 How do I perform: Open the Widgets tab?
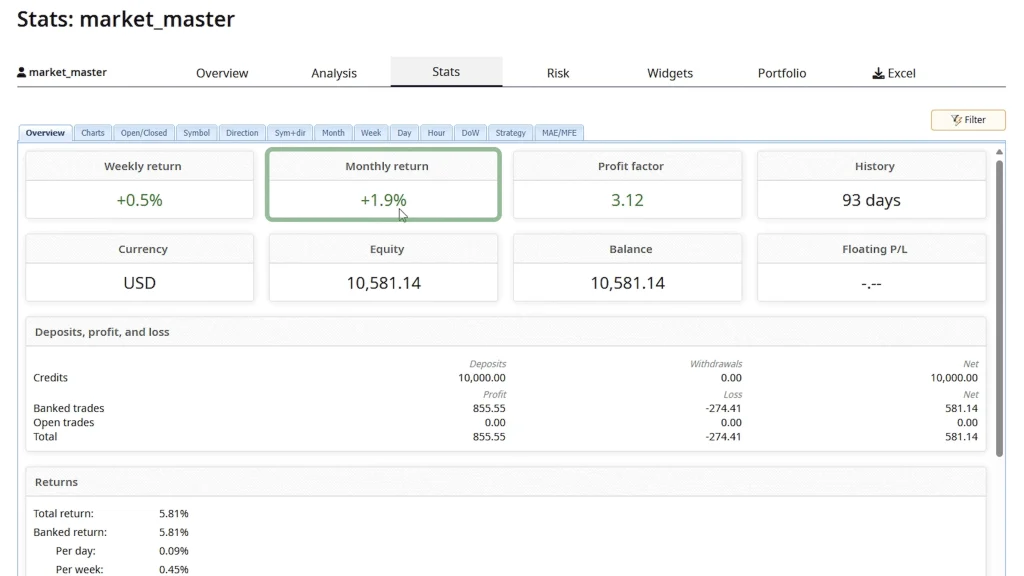pyautogui.click(x=670, y=73)
